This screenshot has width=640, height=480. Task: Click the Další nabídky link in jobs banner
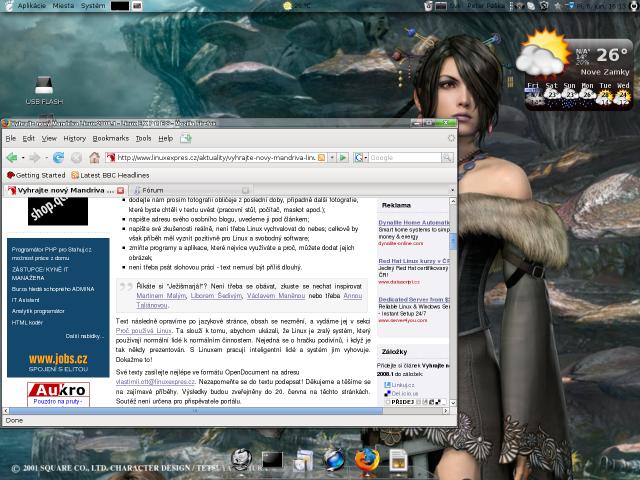[85, 336]
